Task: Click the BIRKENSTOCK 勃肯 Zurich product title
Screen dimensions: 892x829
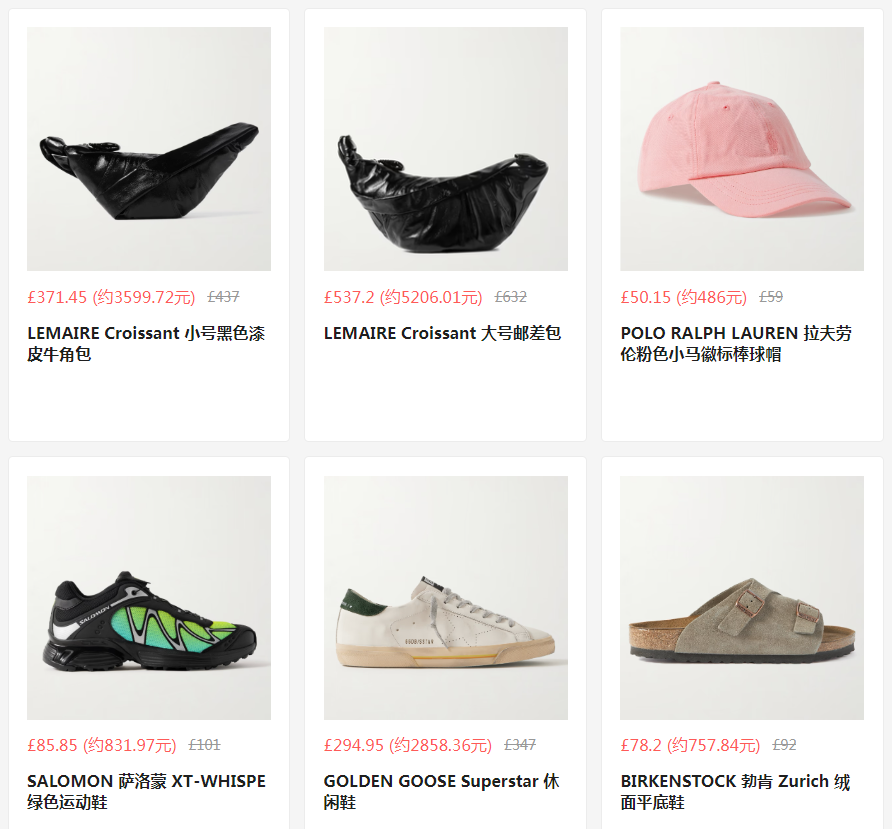Action: 735,791
